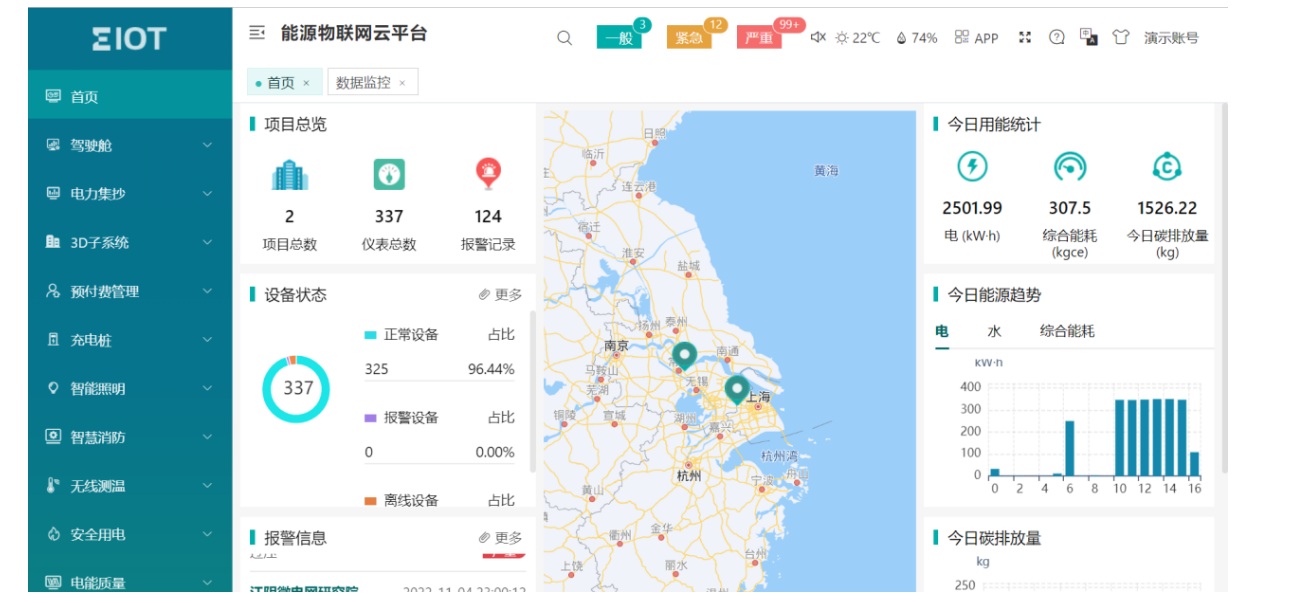Click the red alarm icon above 报警记录
1296x603 pixels.
click(x=488, y=174)
